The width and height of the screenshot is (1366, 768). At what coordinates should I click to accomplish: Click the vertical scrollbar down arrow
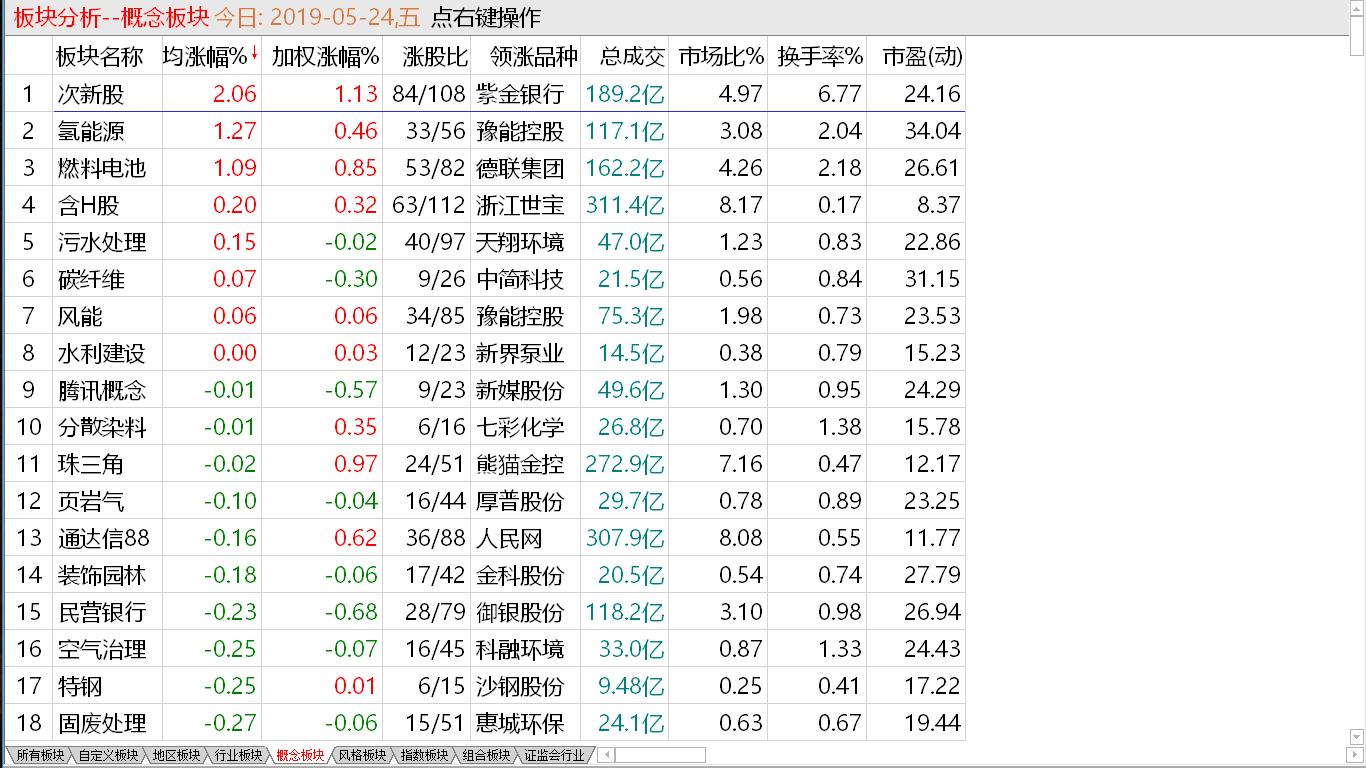[1357, 738]
